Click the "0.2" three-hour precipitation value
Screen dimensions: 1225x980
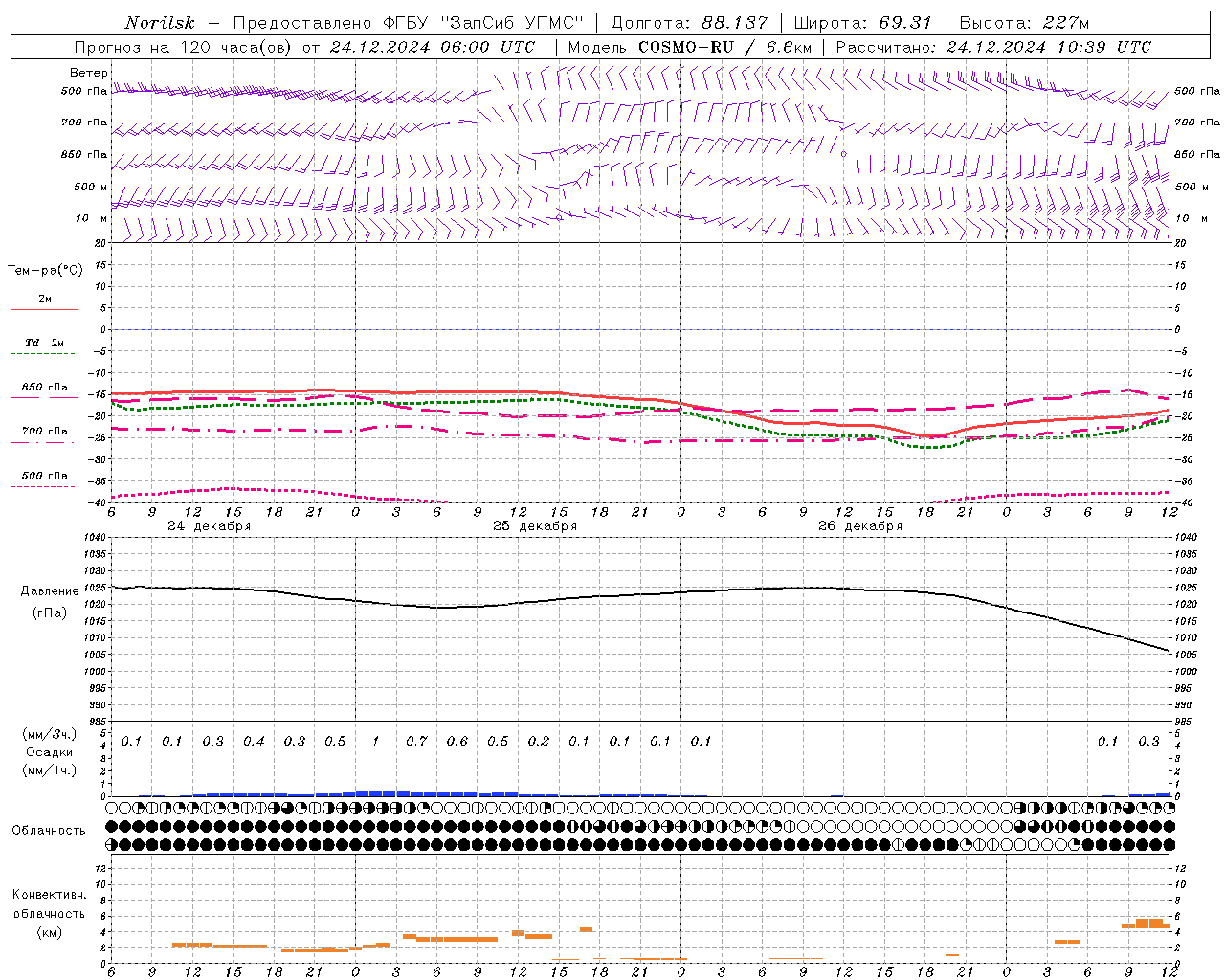[x=539, y=742]
